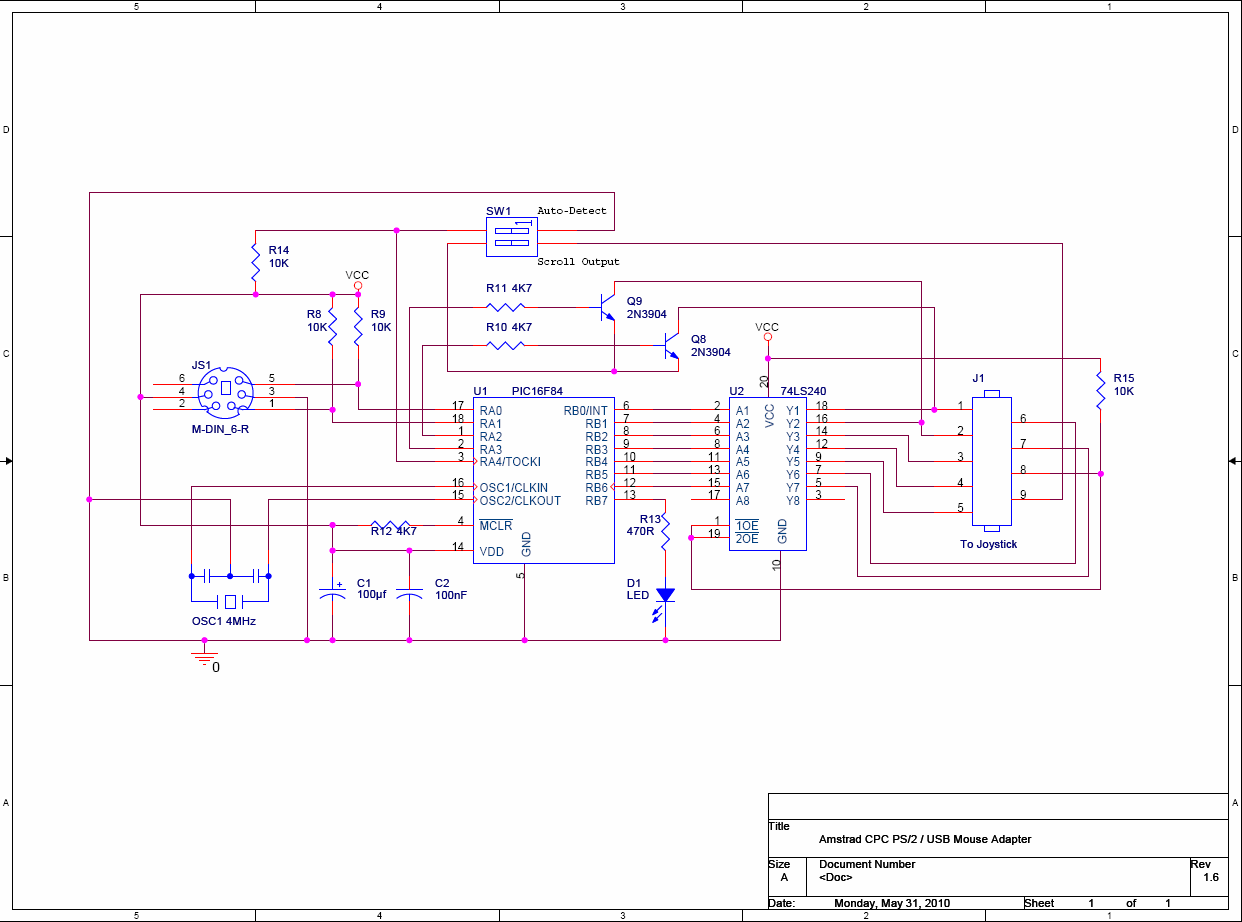Select the 1OE pin label on U2
The height and width of the screenshot is (922, 1242).
coord(747,526)
